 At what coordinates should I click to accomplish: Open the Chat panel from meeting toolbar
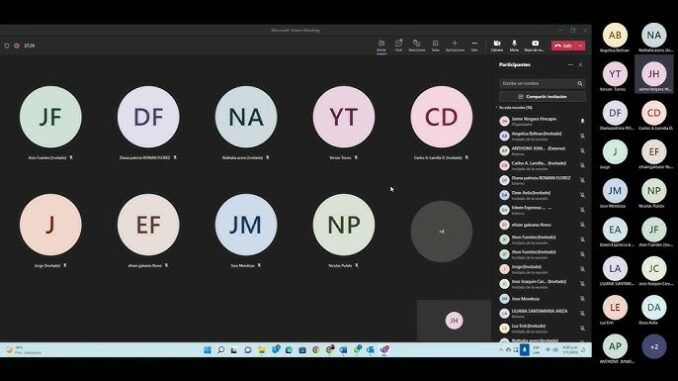click(x=398, y=45)
